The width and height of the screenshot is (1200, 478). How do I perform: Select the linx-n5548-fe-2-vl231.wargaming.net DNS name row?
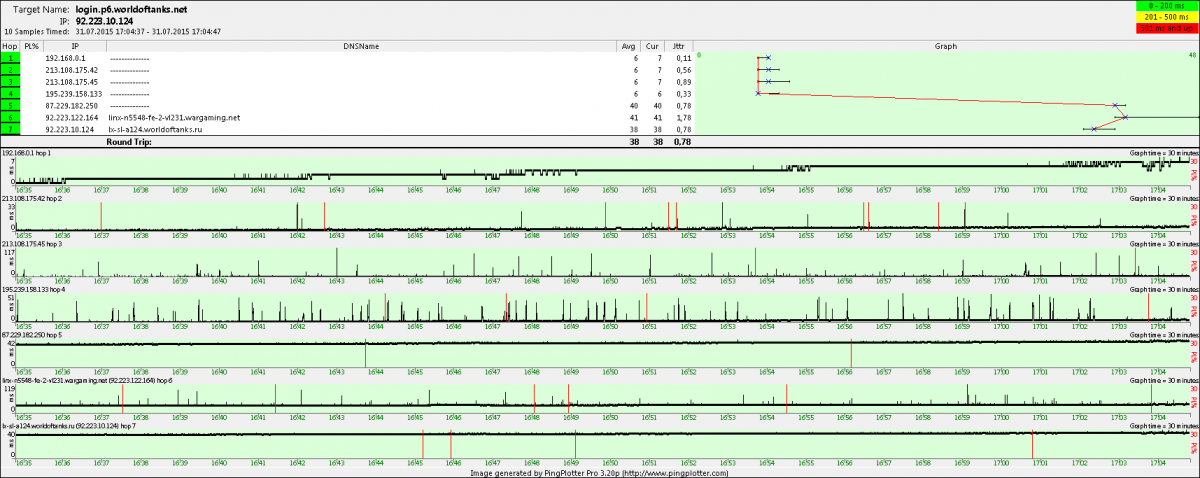174,117
